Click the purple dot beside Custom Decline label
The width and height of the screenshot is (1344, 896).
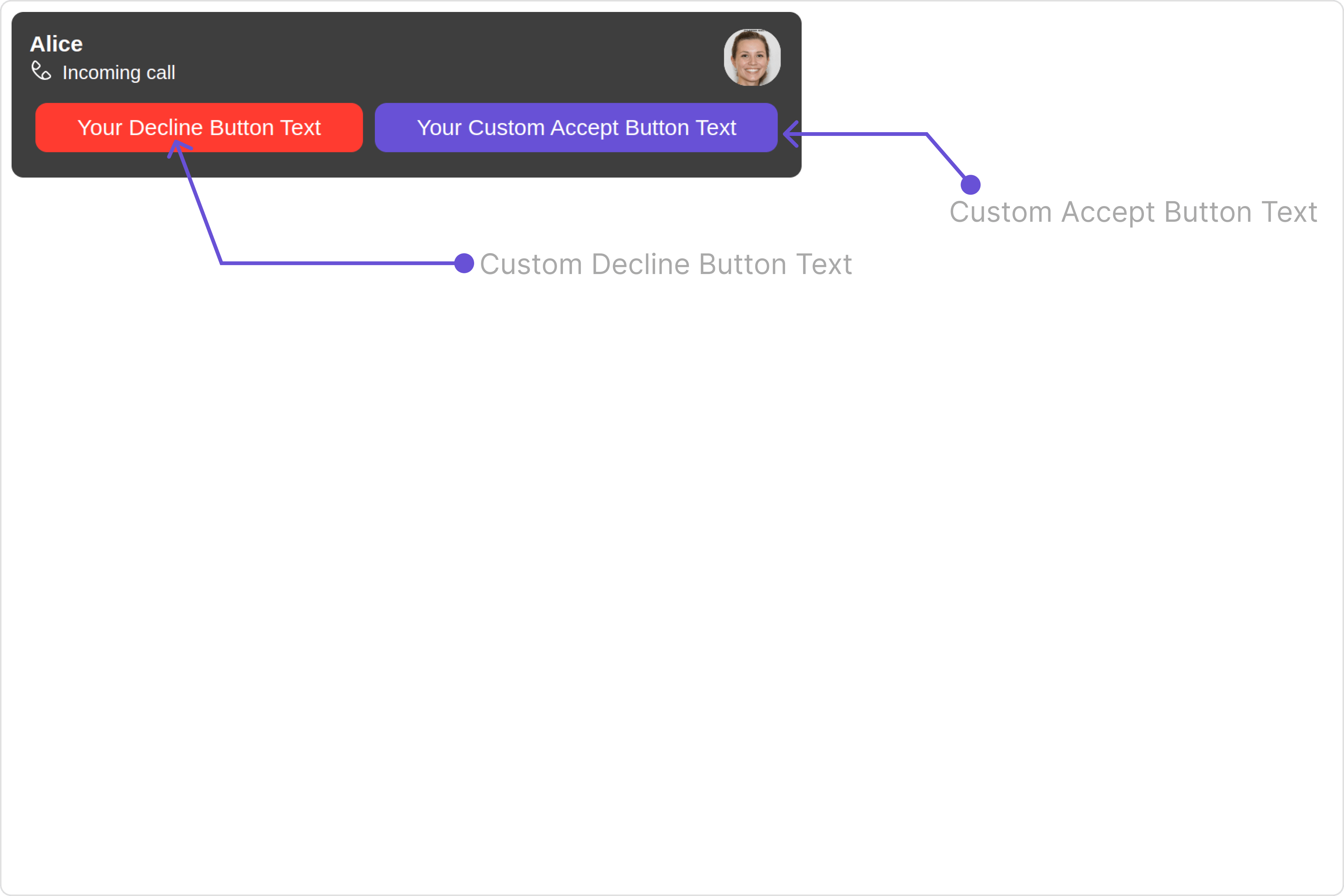pyautogui.click(x=464, y=264)
